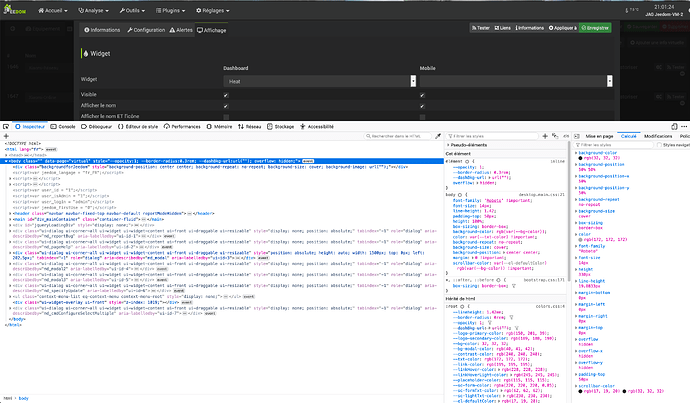Open the Console devtools panel
The width and height of the screenshot is (690, 403).
[x=62, y=127]
